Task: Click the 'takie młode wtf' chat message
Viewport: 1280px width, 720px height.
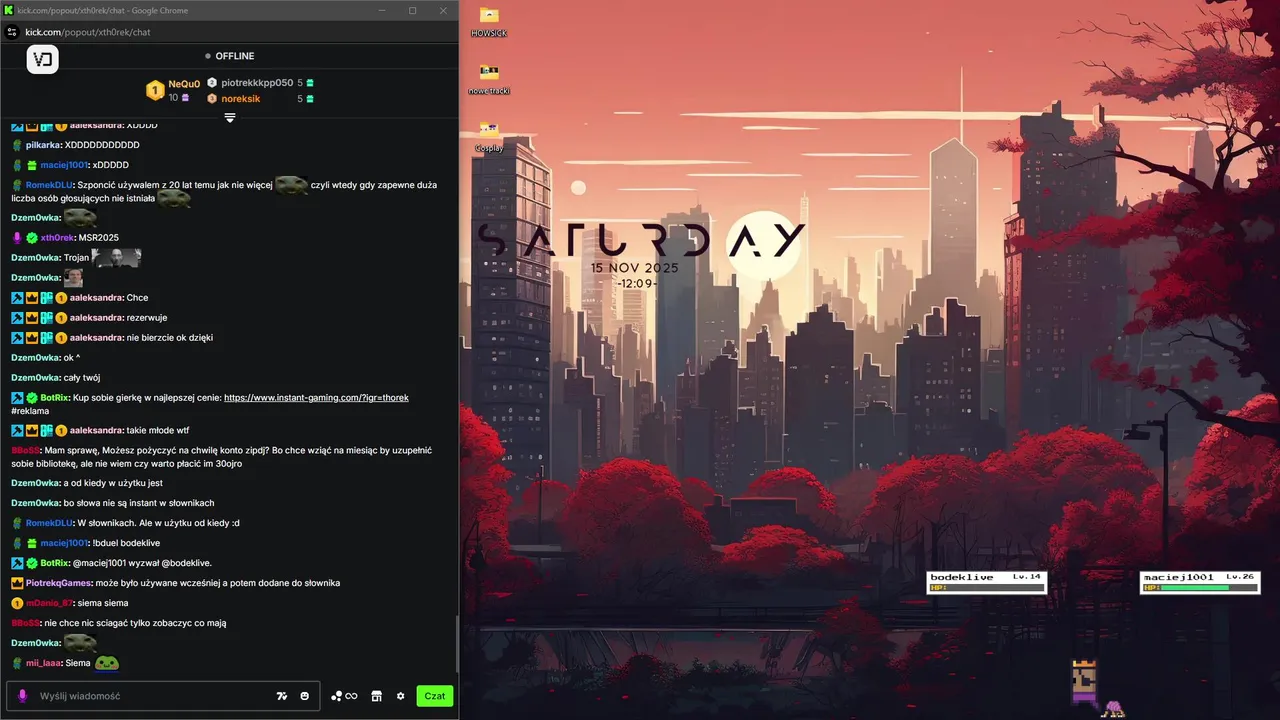Action: [x=158, y=430]
